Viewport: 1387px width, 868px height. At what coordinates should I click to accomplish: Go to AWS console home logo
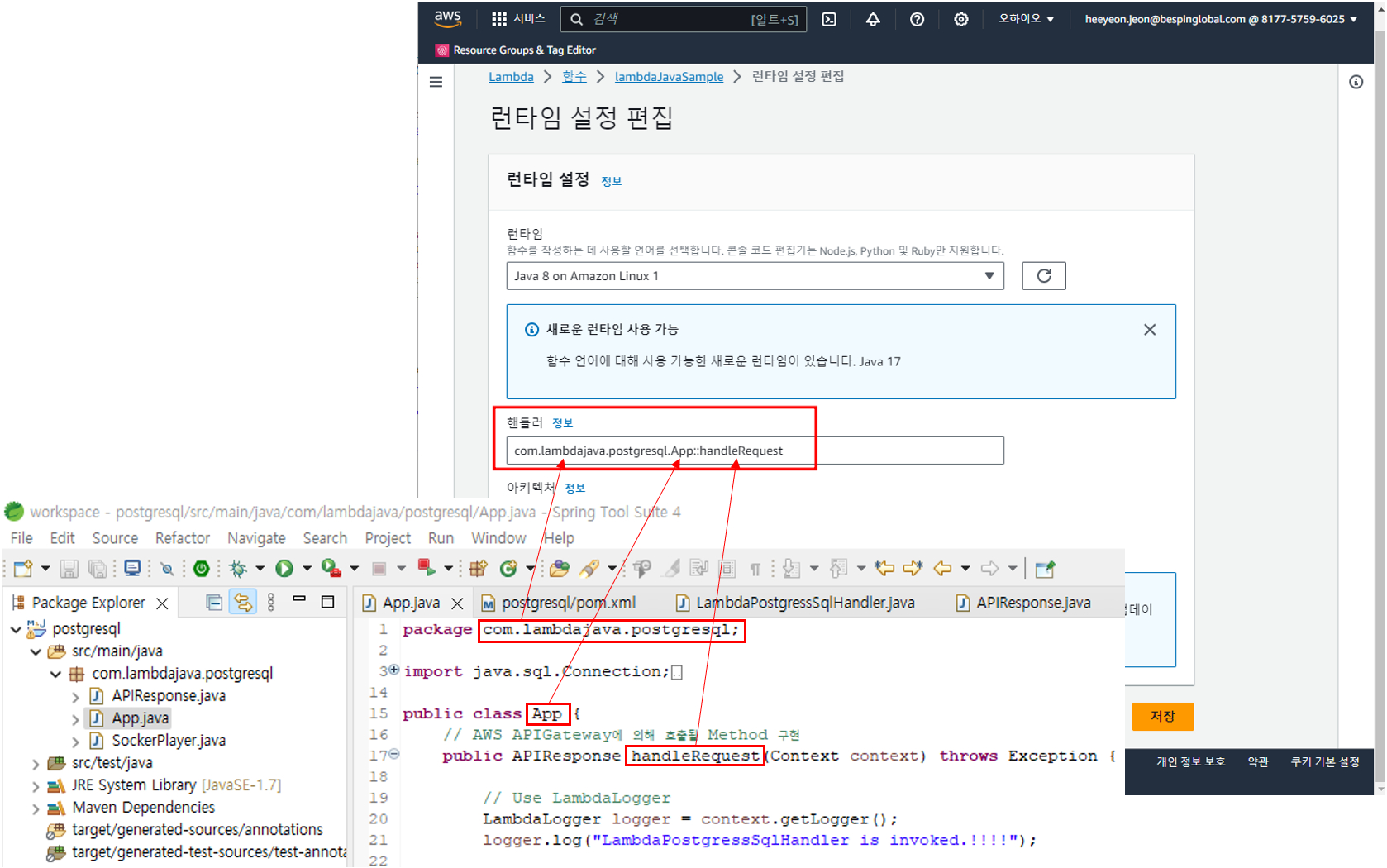pos(448,18)
